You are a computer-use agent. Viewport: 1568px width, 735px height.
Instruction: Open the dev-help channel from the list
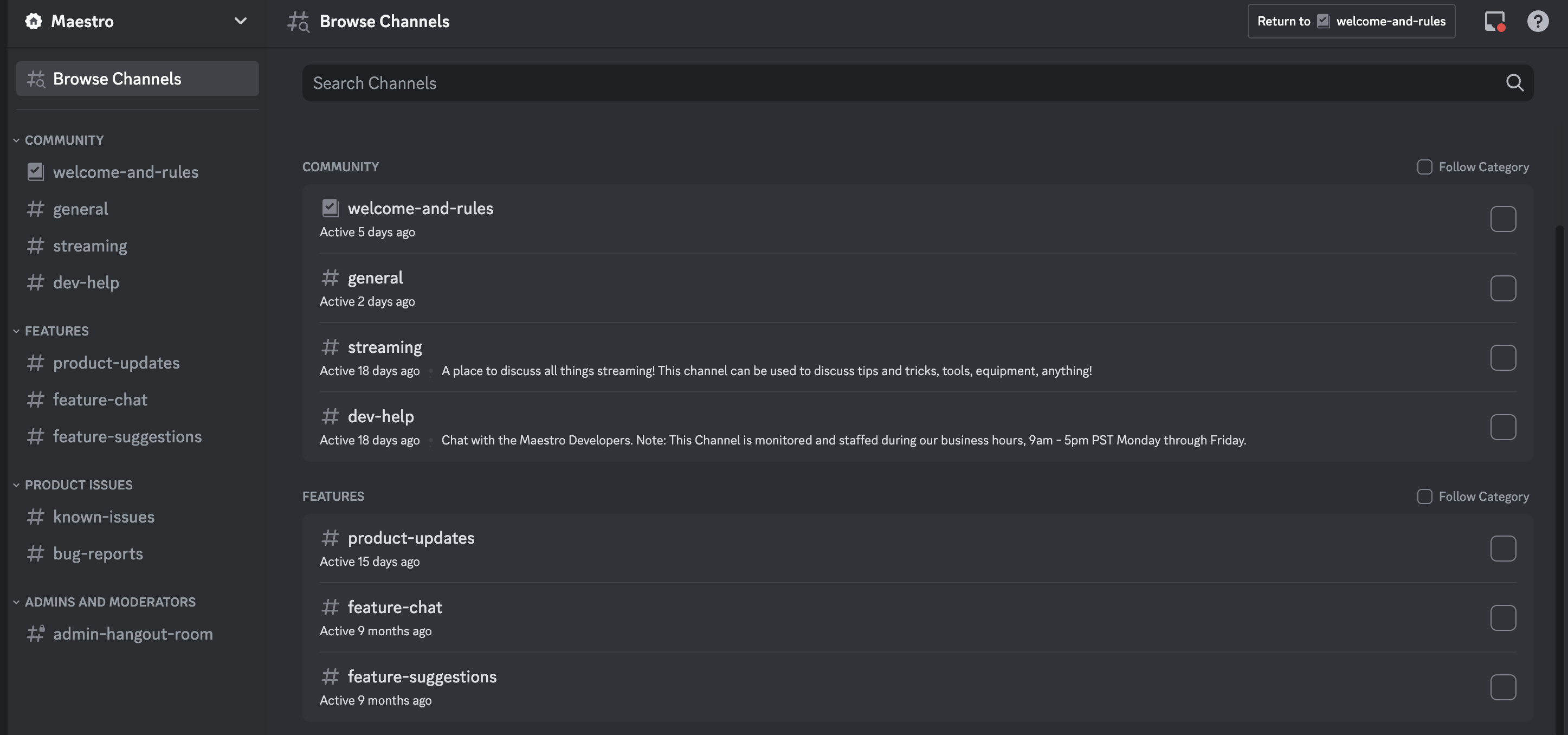[380, 416]
